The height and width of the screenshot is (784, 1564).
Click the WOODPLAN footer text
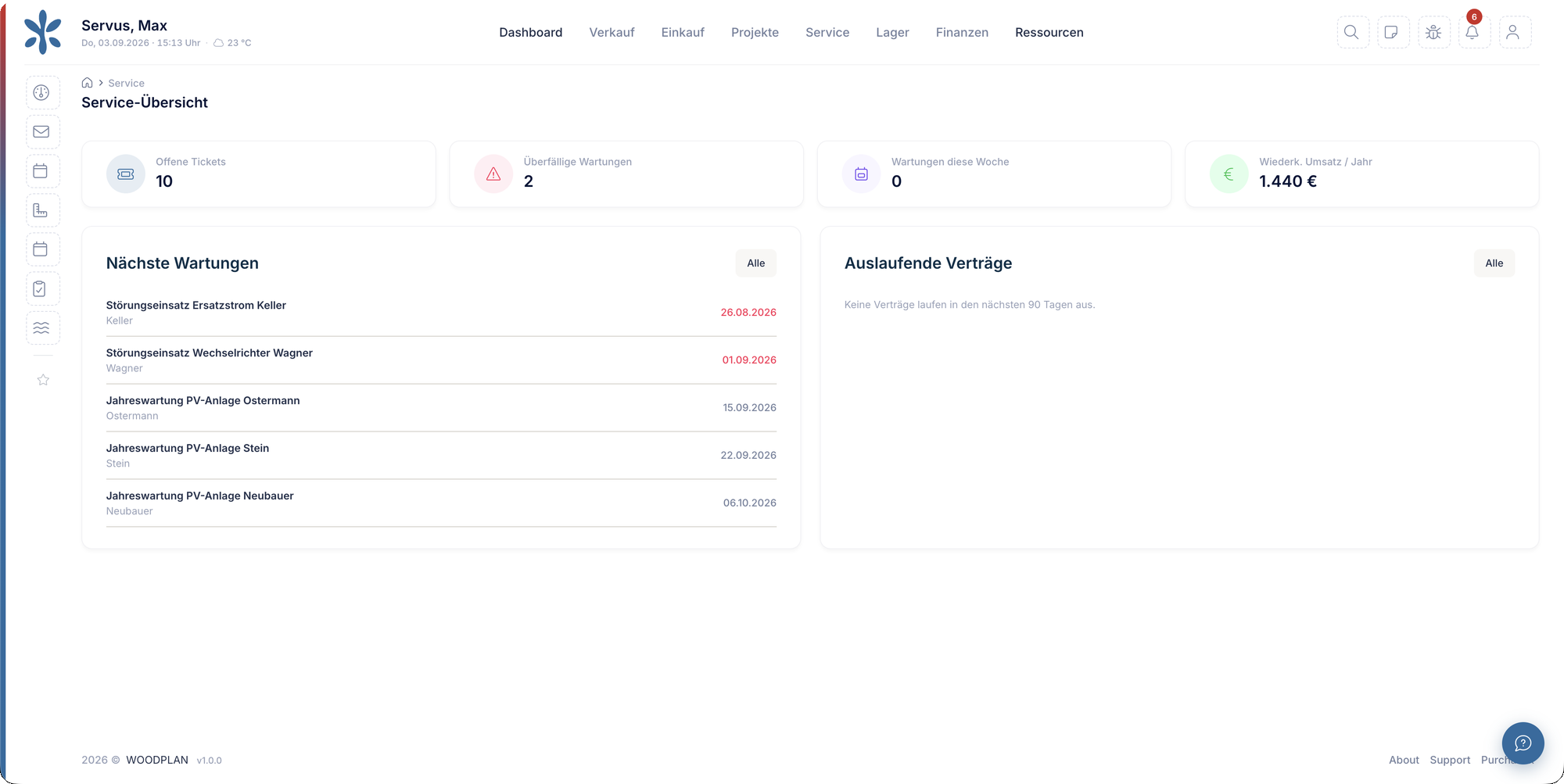(157, 760)
